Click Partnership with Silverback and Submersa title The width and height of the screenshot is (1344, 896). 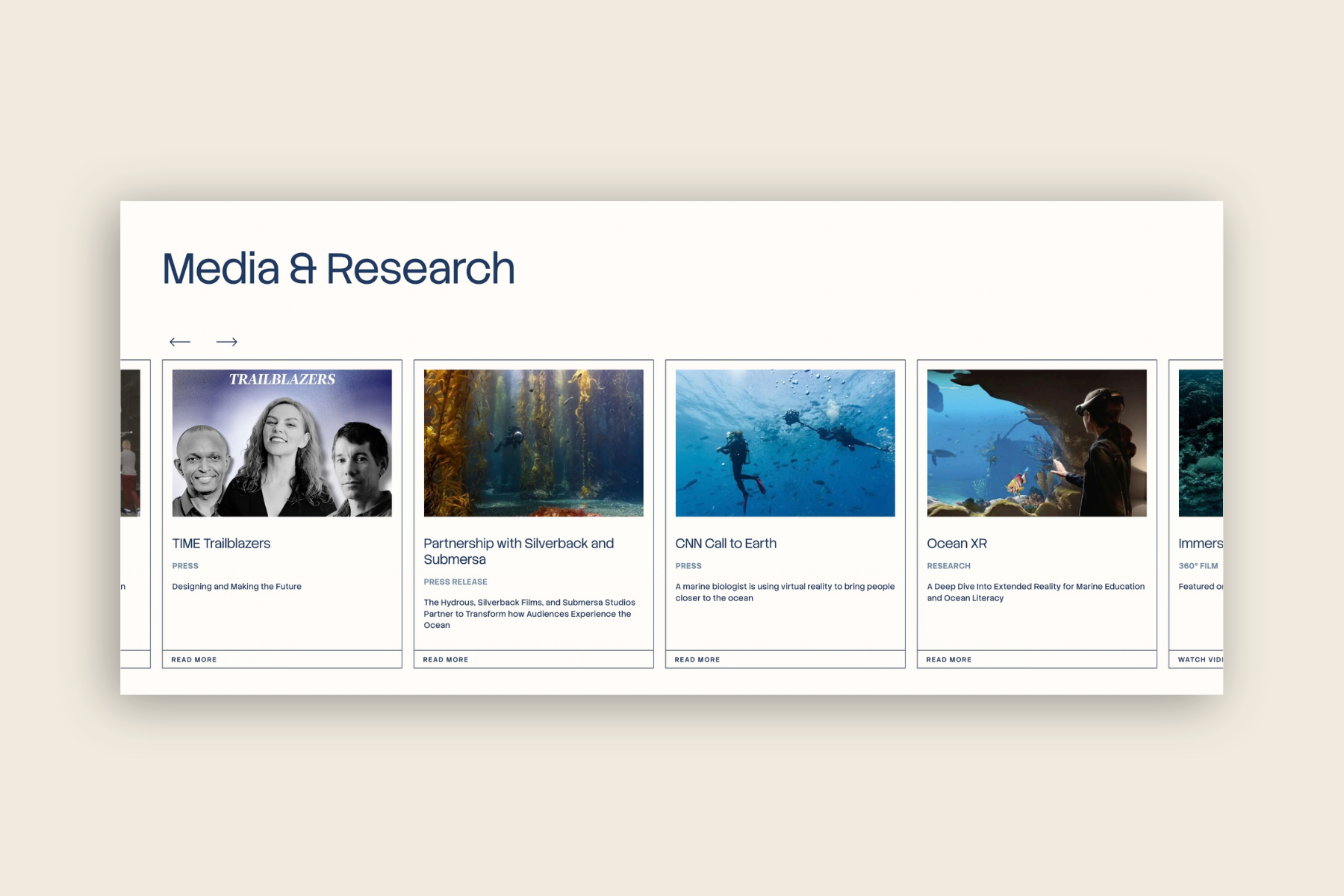tap(519, 551)
